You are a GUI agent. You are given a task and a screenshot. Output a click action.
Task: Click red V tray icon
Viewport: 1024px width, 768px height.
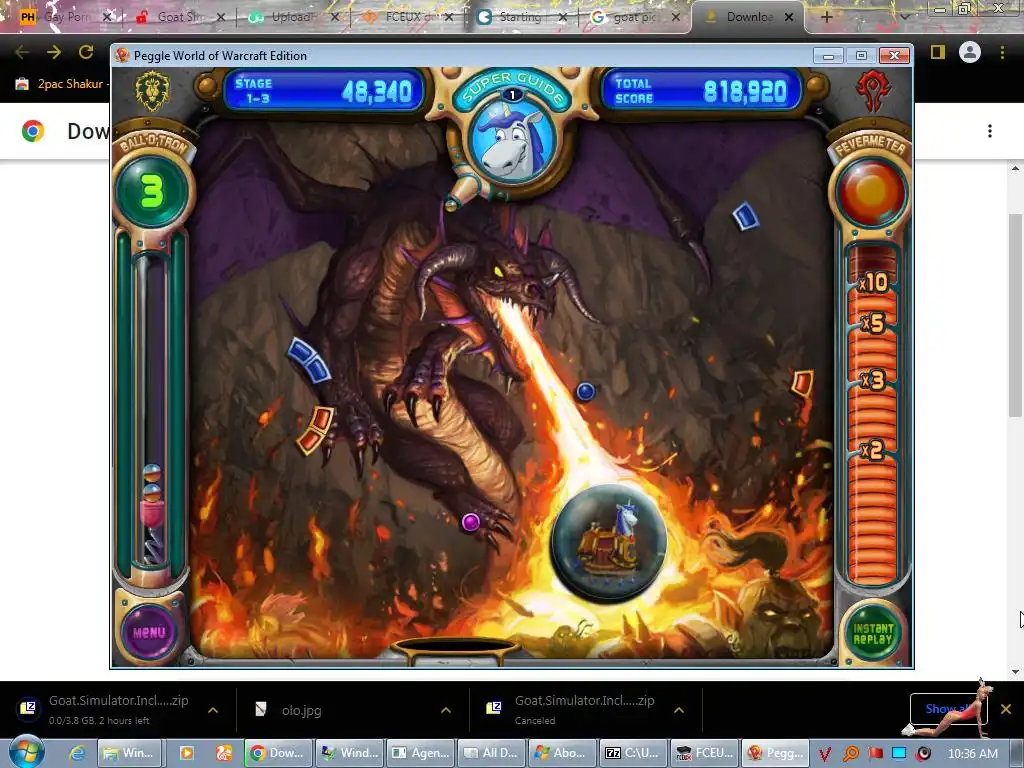pos(825,754)
